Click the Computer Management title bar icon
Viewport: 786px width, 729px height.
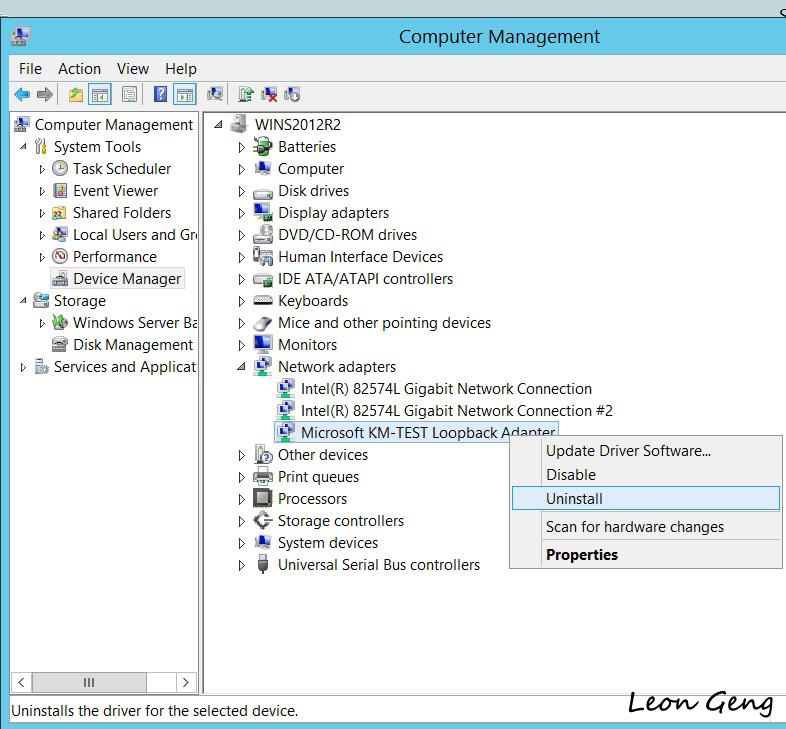pos(21,37)
